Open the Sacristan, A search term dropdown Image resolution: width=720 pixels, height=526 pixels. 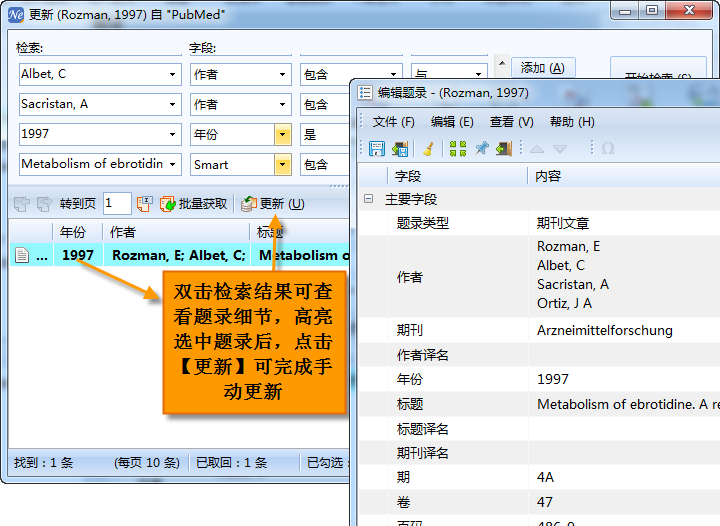172,105
